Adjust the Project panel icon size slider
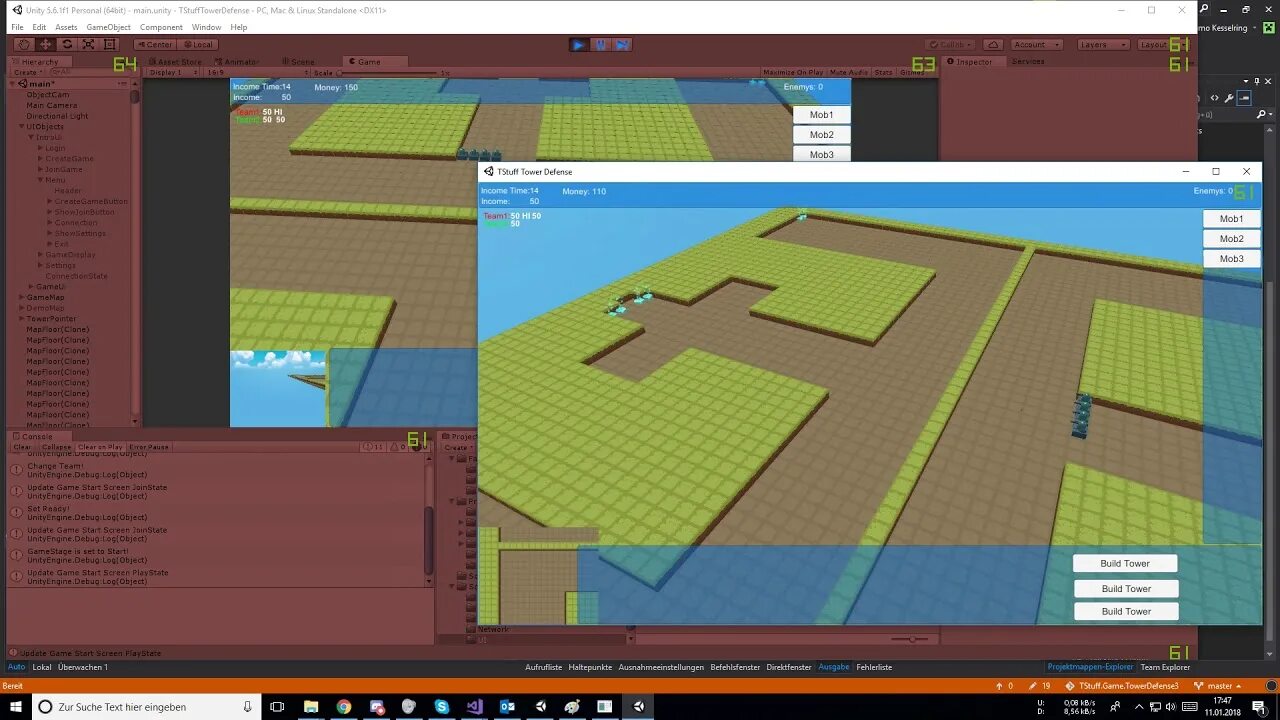The width and height of the screenshot is (1280, 720). pos(911,639)
